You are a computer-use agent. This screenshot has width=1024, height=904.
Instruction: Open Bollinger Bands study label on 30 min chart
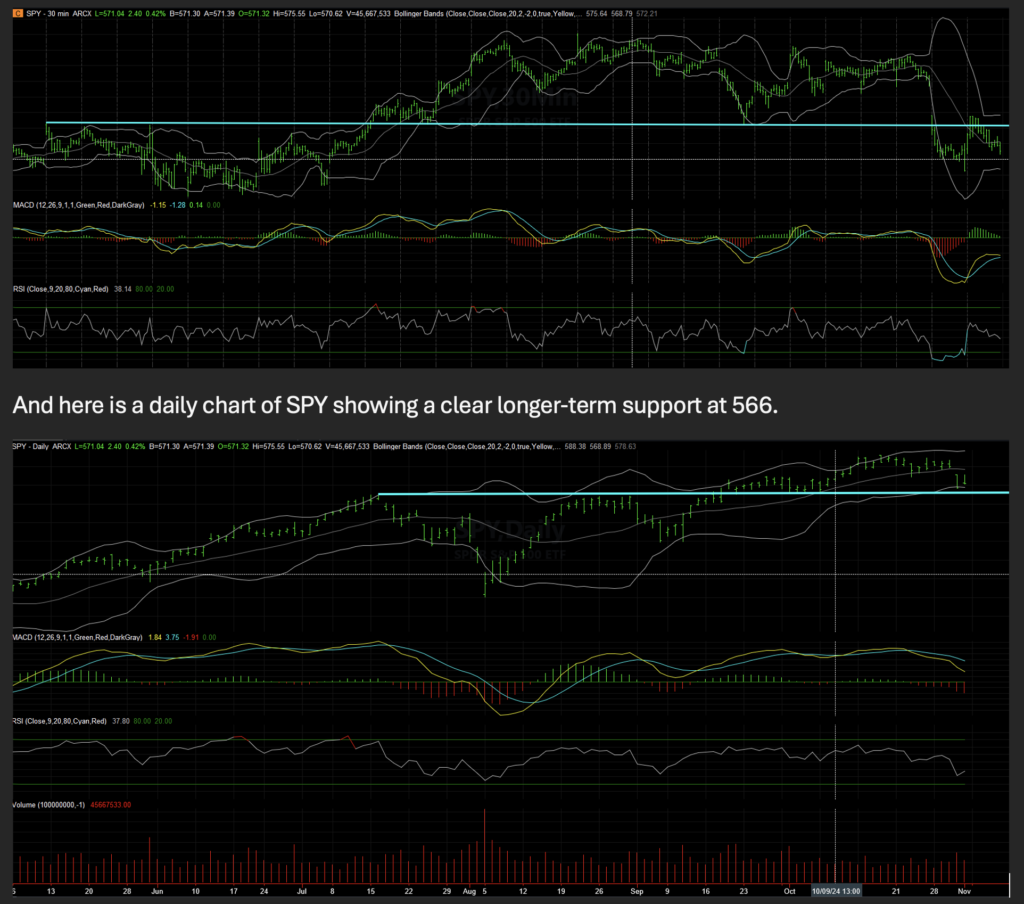pyautogui.click(x=488, y=13)
